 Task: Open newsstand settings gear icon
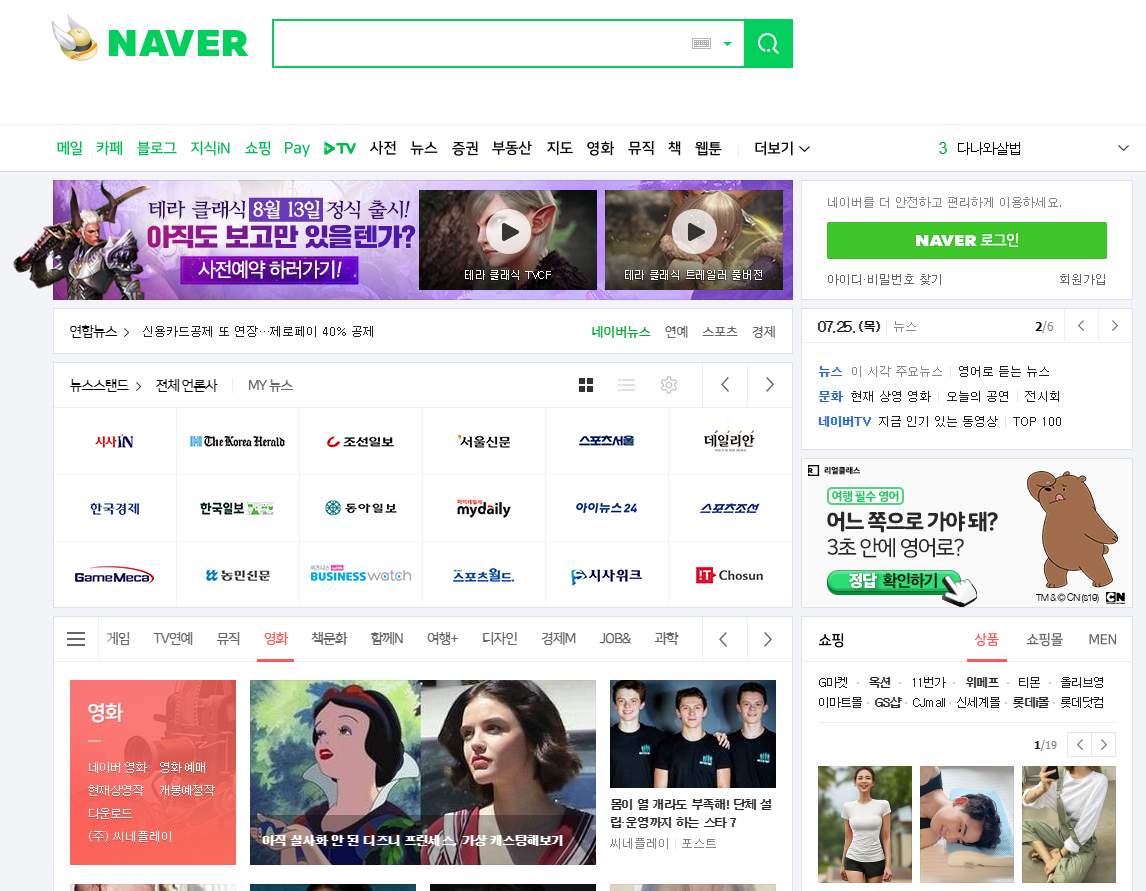[x=669, y=385]
